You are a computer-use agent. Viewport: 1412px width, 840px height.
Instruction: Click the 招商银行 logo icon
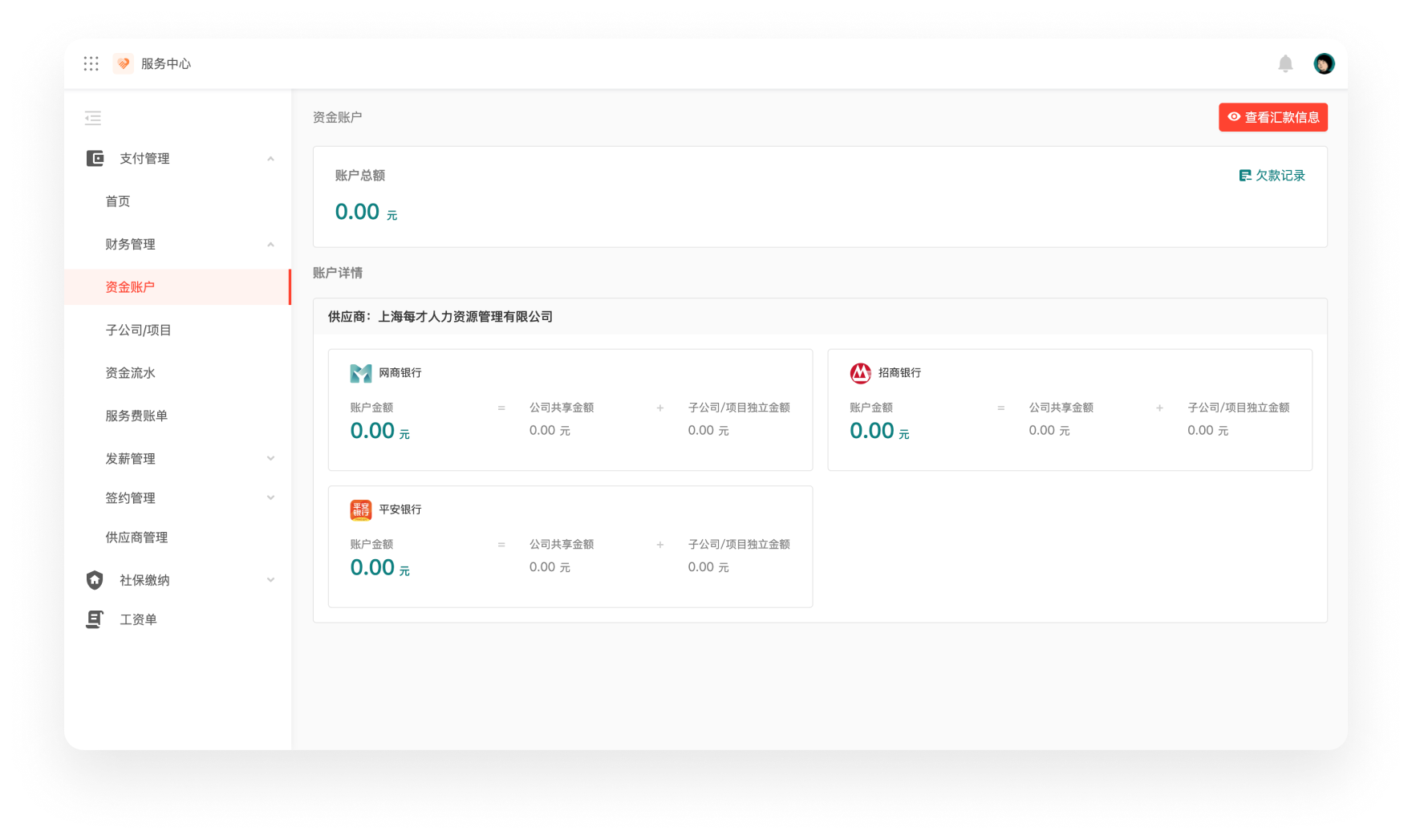click(x=860, y=373)
